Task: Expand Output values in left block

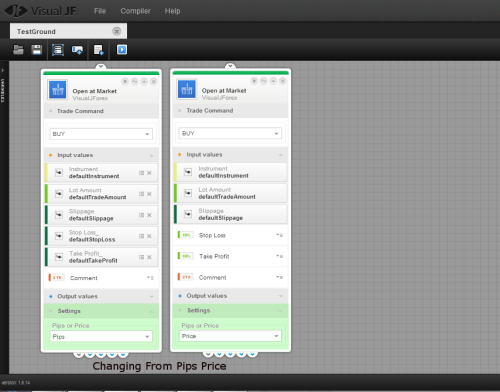Action: tap(151, 296)
